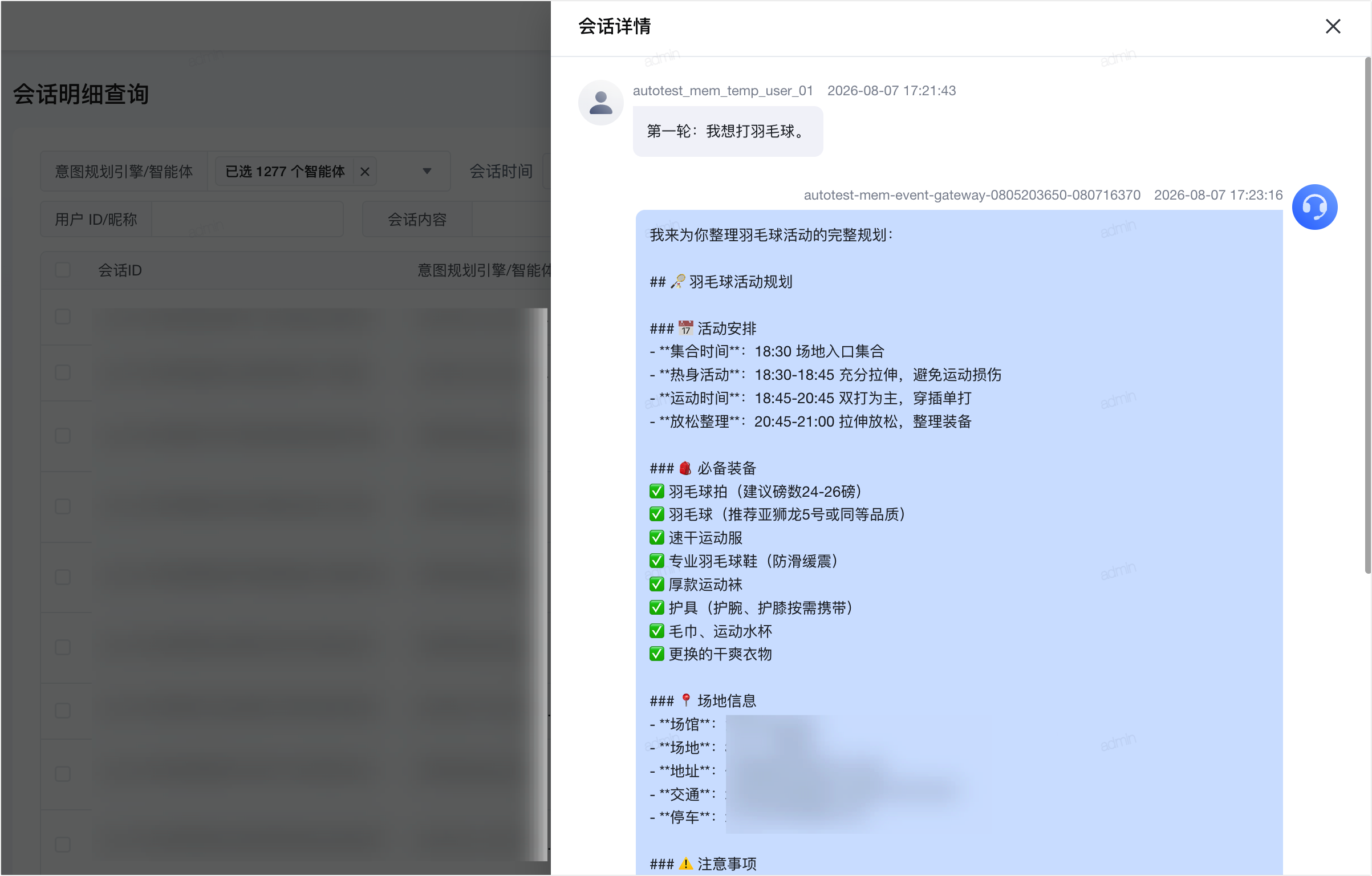
Task: Click the ### 注意事项 heading text
Action: coord(703,863)
